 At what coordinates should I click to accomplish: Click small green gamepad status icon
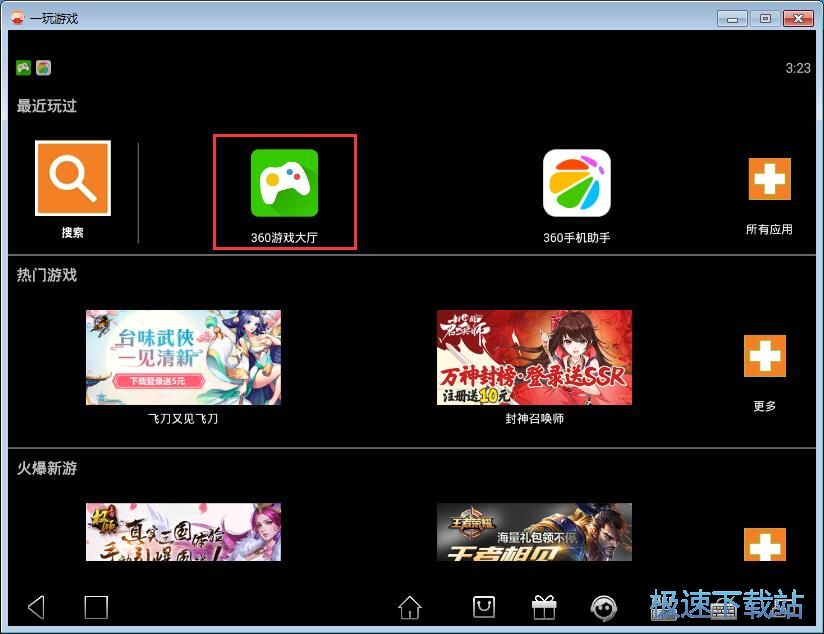(23, 68)
